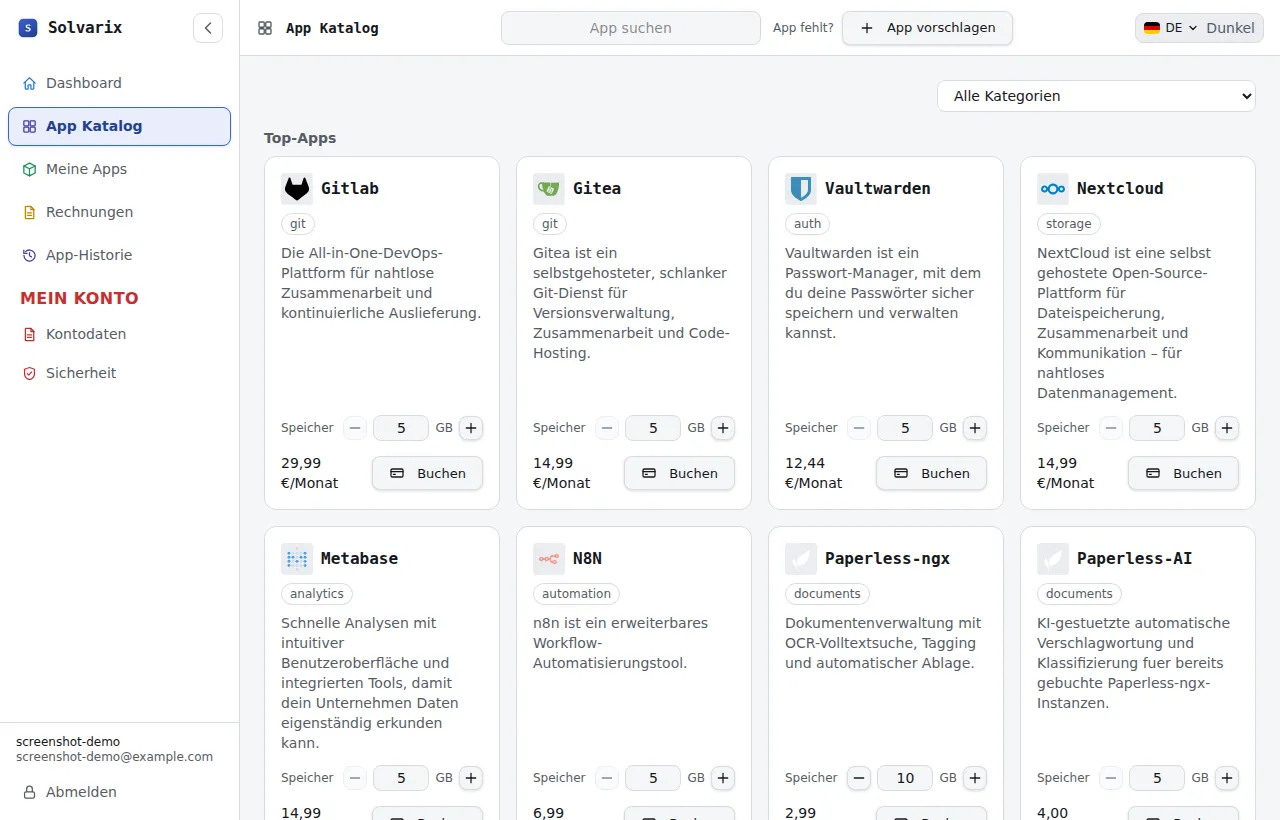This screenshot has height=820, width=1280.
Task: Click the Top-Apps section heading
Action: coord(300,138)
